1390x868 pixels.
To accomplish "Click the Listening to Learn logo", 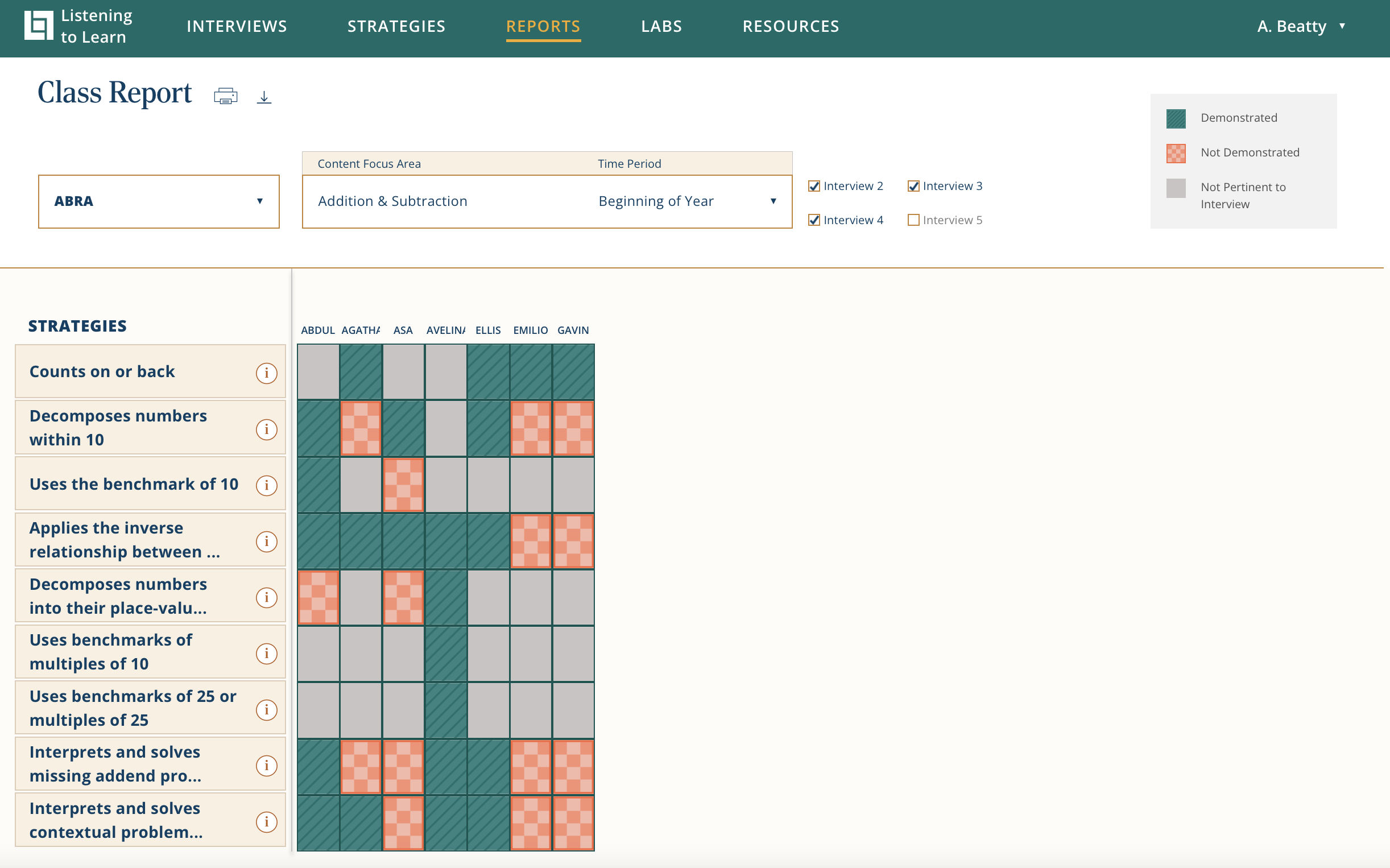I will point(78,26).
